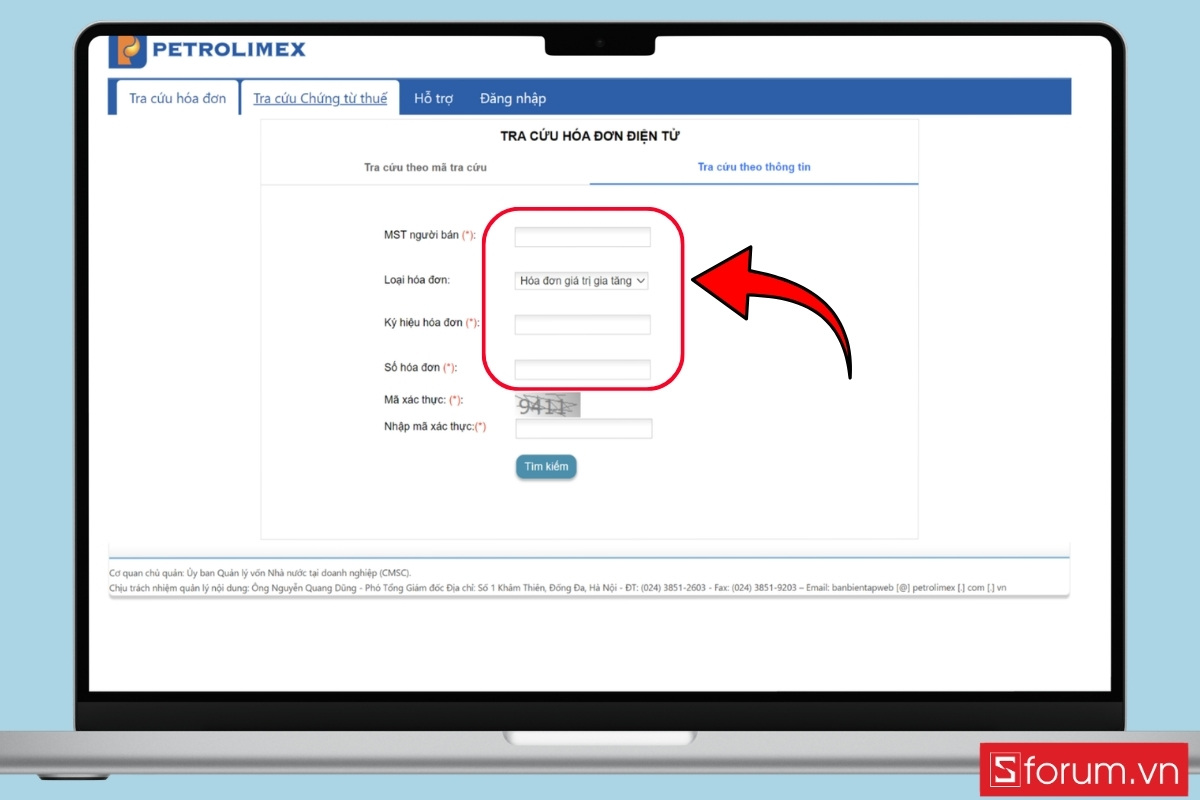Go to Đăng nhập in navigation bar
Screen dimensions: 1200x800
click(x=513, y=98)
